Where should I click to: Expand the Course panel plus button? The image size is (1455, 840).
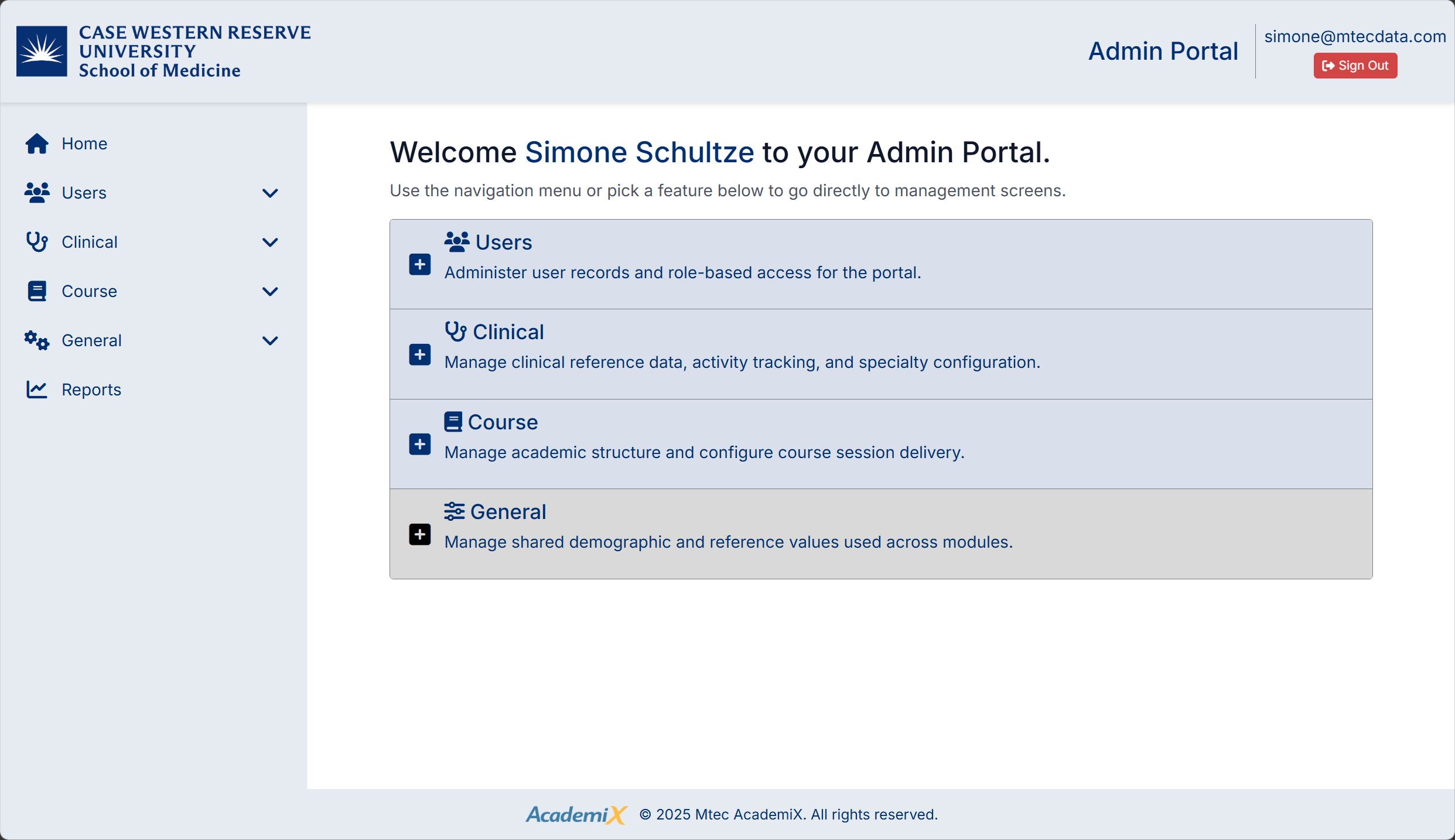pyautogui.click(x=420, y=445)
